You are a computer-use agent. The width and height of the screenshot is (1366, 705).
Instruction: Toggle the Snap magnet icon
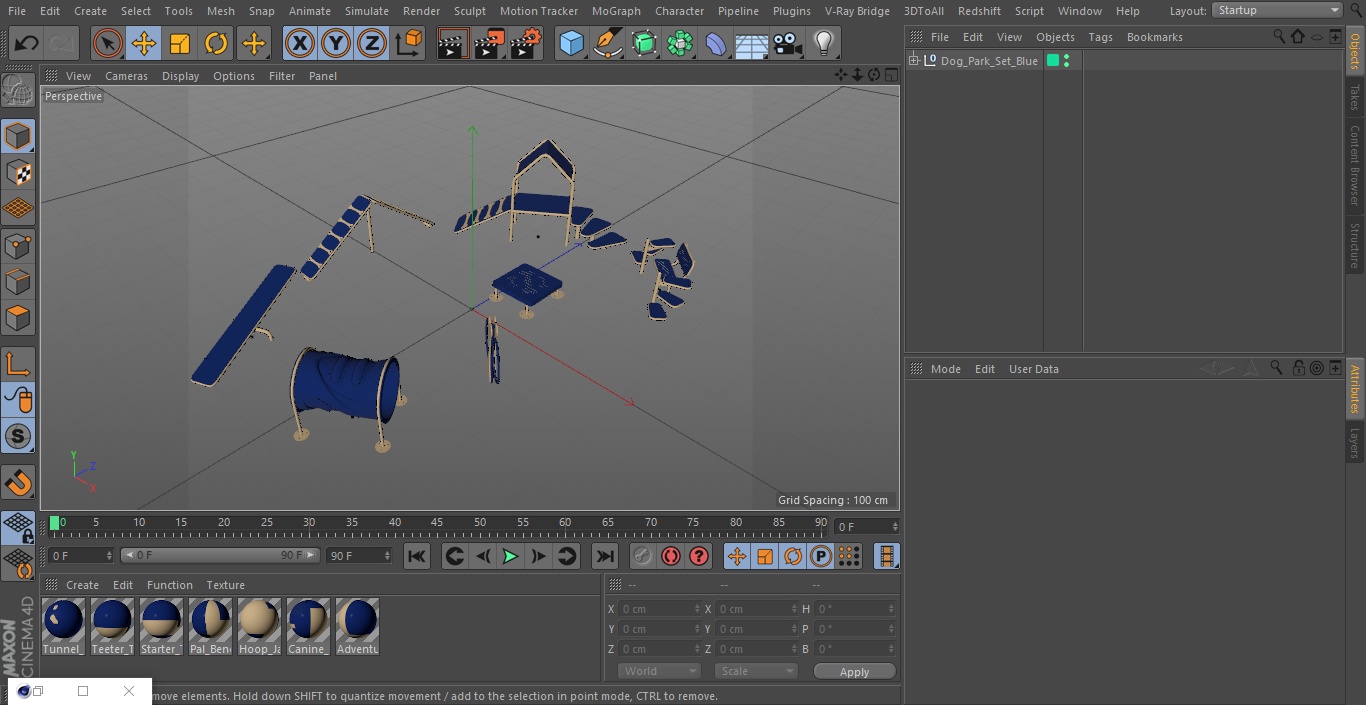[x=18, y=482]
